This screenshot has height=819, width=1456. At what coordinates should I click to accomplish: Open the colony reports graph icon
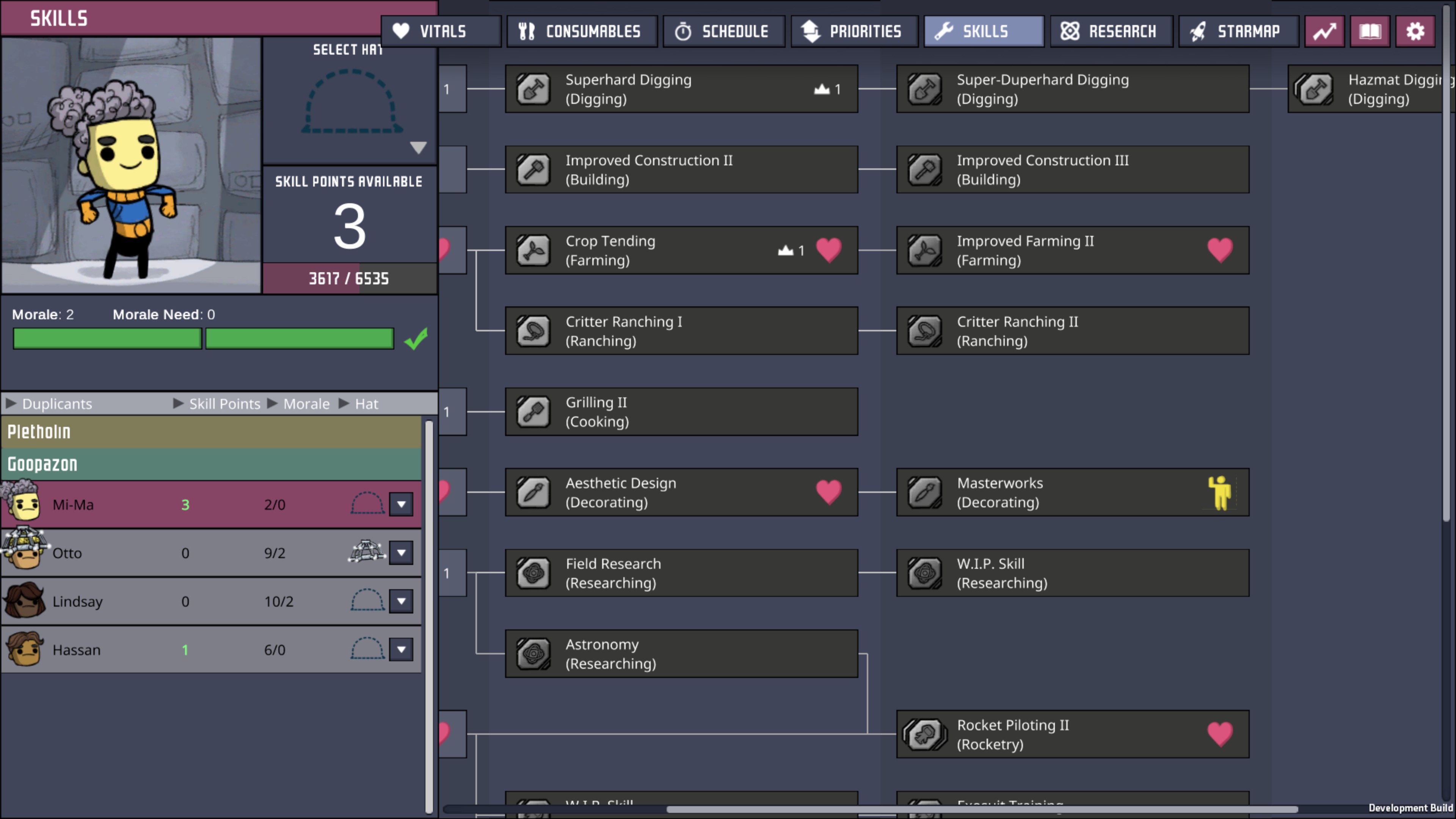[1325, 31]
